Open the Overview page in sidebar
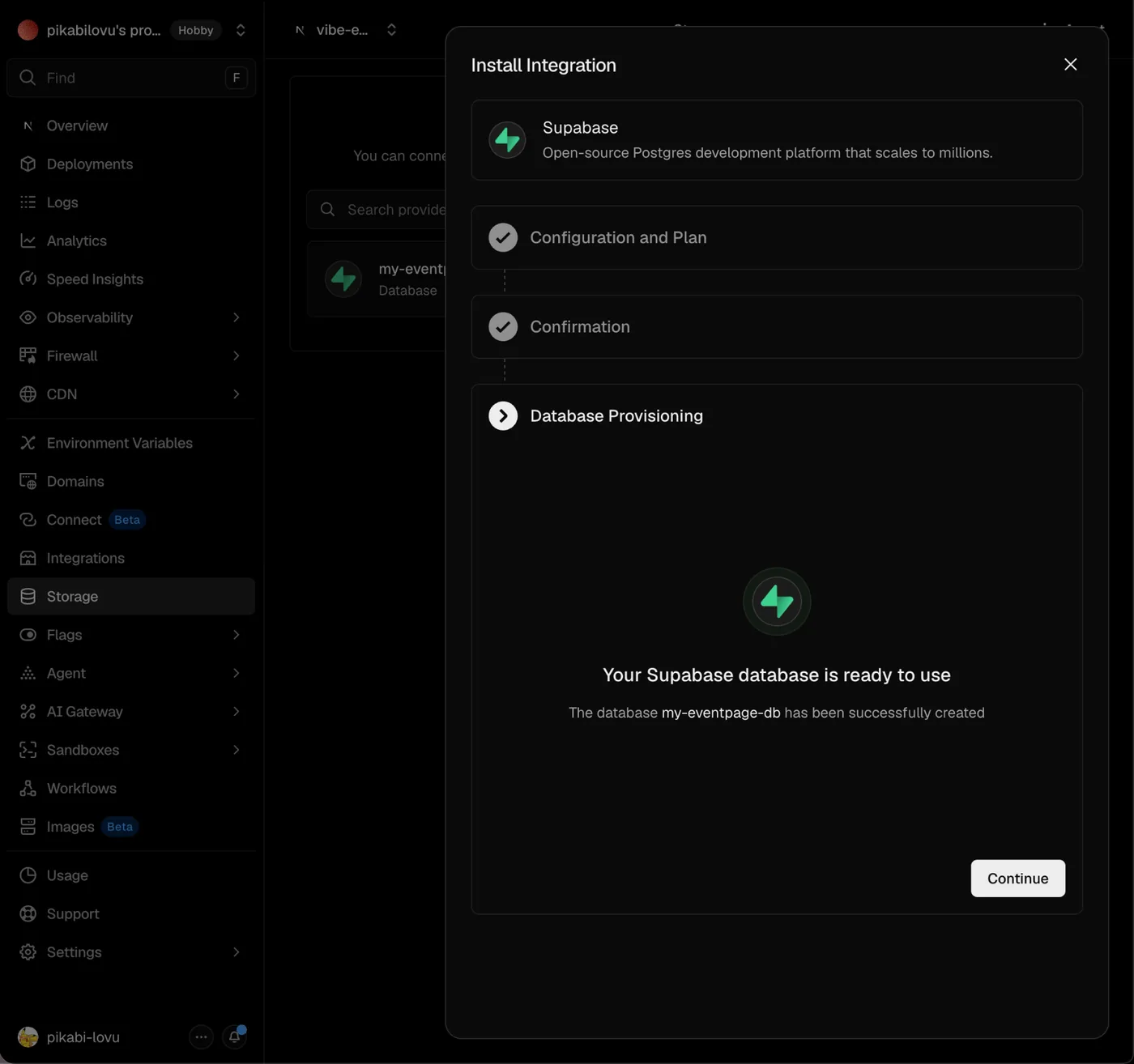 131,126
